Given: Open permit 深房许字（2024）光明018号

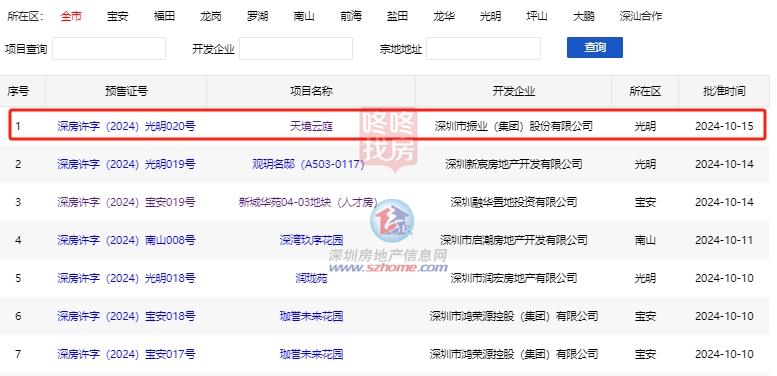Looking at the screenshot, I should tap(126, 278).
